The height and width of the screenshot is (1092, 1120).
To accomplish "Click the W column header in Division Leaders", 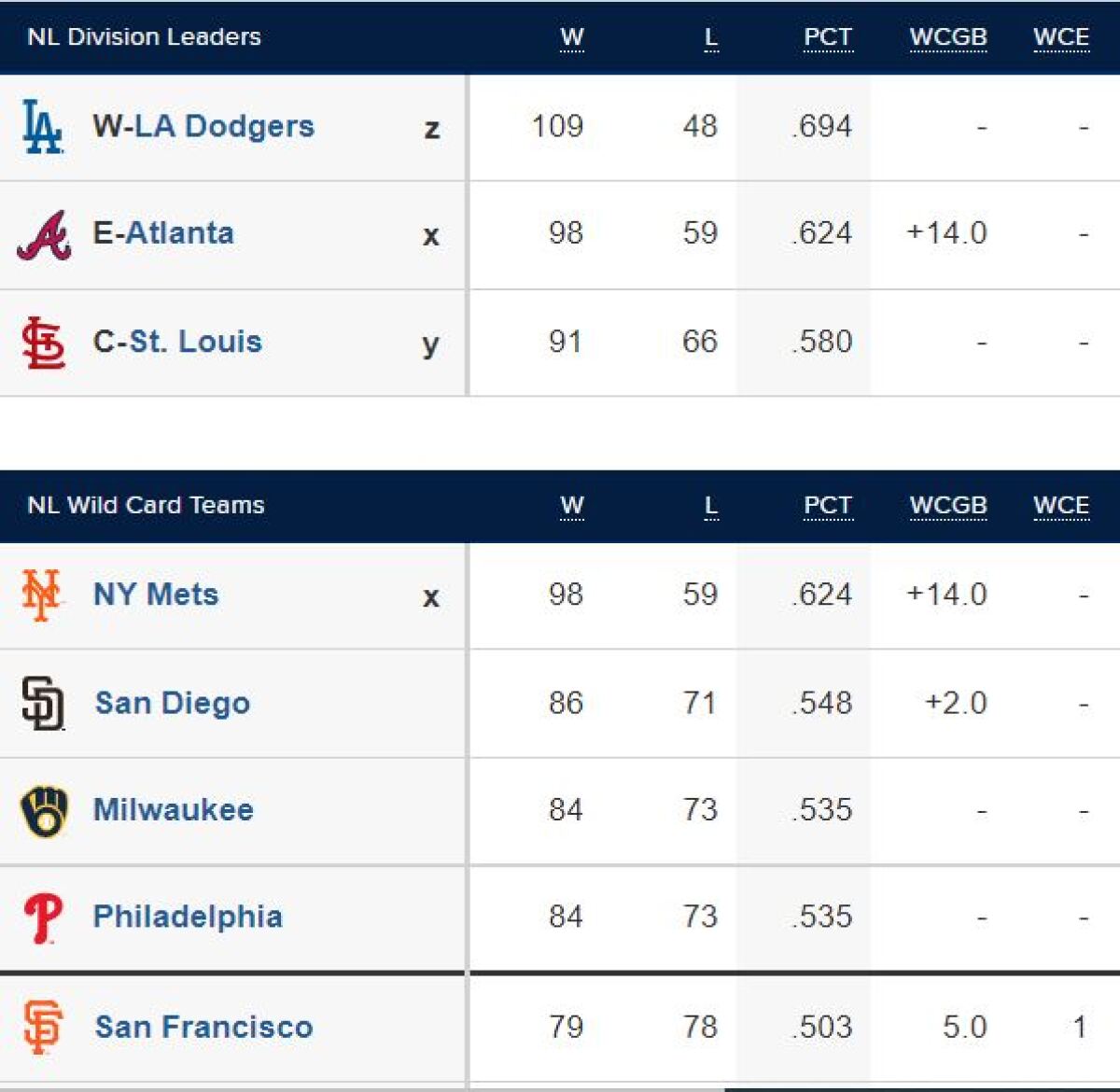I will [x=572, y=37].
